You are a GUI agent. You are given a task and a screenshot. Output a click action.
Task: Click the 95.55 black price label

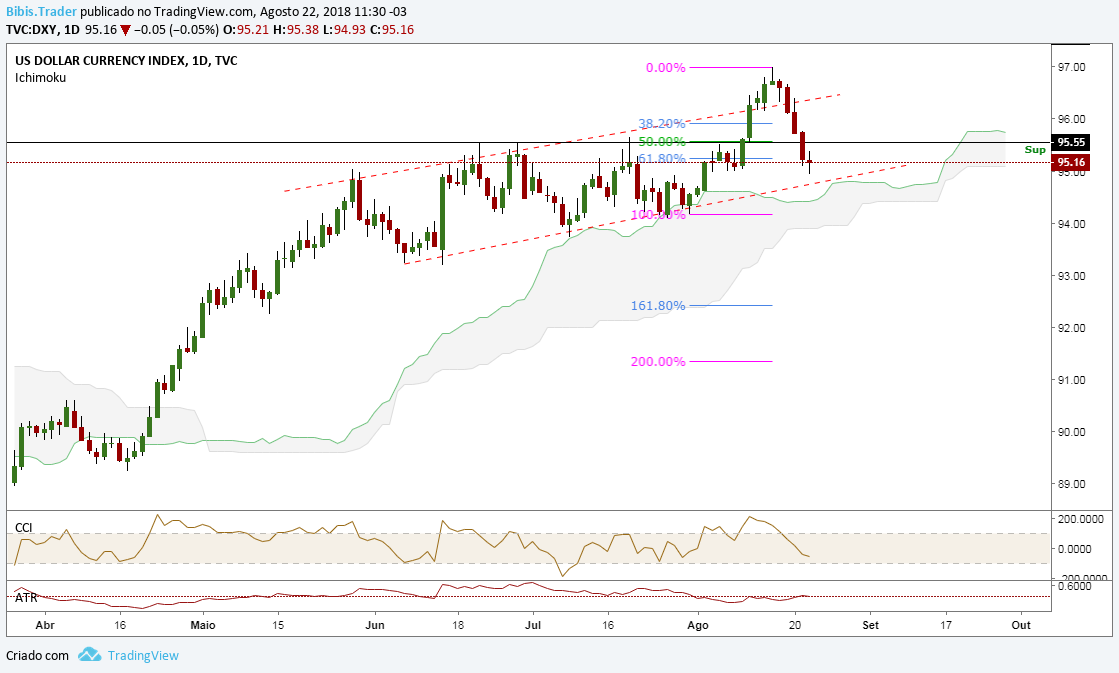1070,142
